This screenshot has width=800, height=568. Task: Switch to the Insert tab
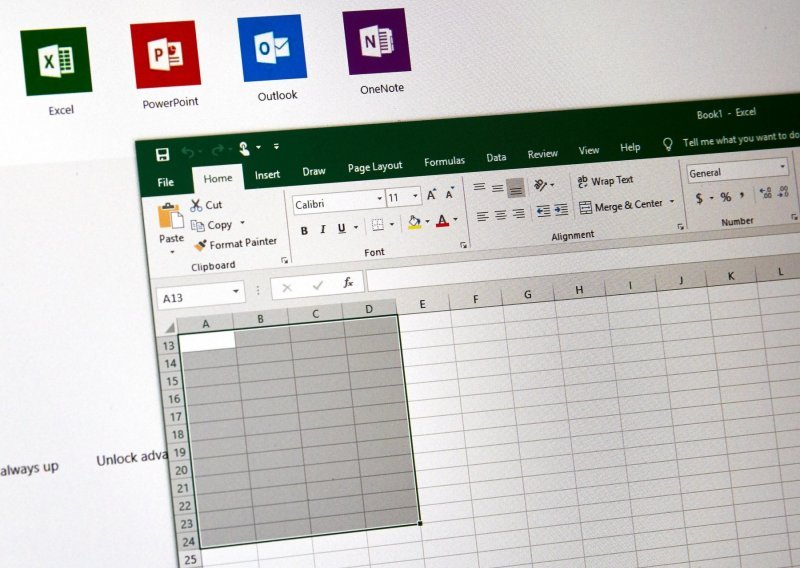pyautogui.click(x=267, y=175)
